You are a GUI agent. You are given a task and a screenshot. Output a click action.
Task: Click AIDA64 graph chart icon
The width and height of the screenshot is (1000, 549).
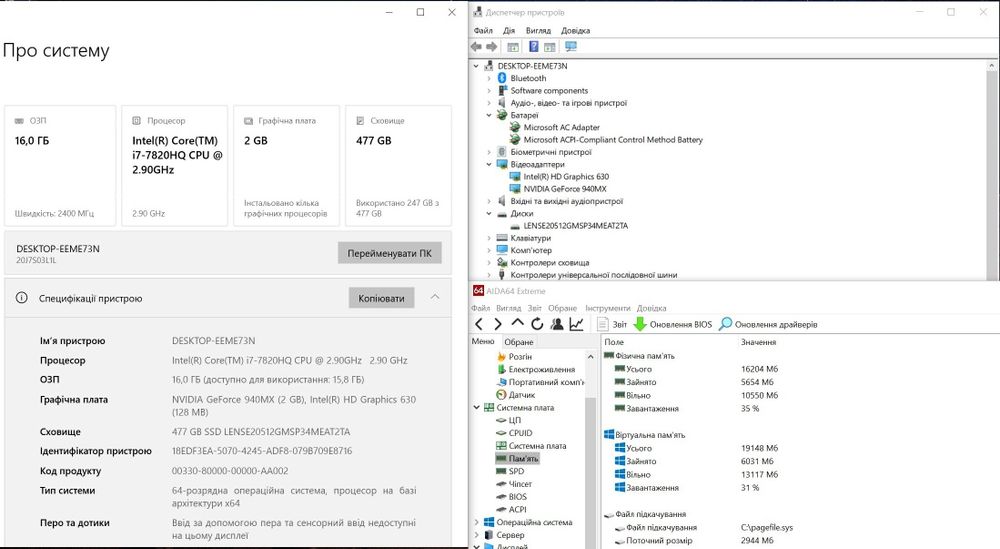pos(577,324)
